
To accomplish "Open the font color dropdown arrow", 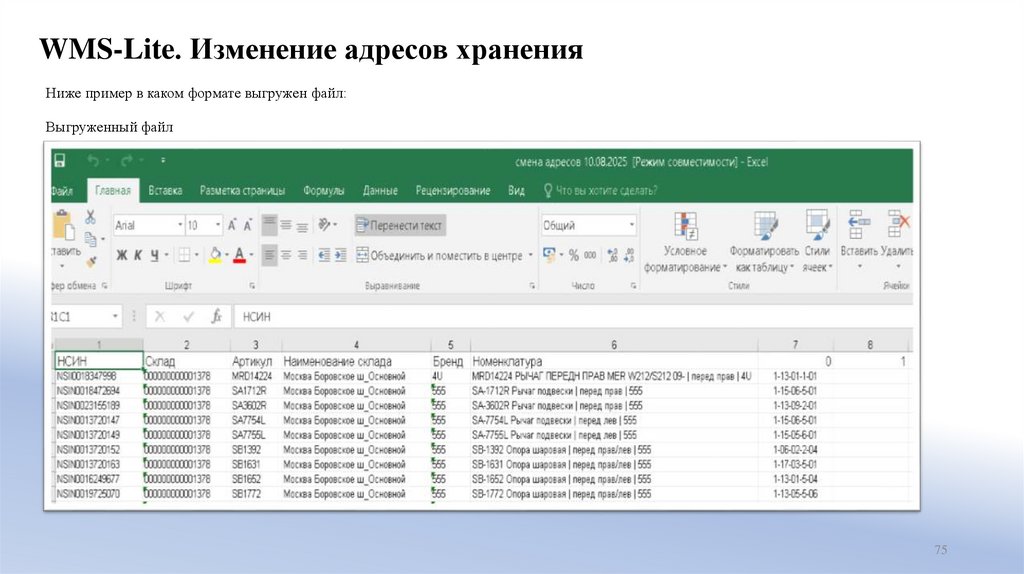I will coord(251,255).
